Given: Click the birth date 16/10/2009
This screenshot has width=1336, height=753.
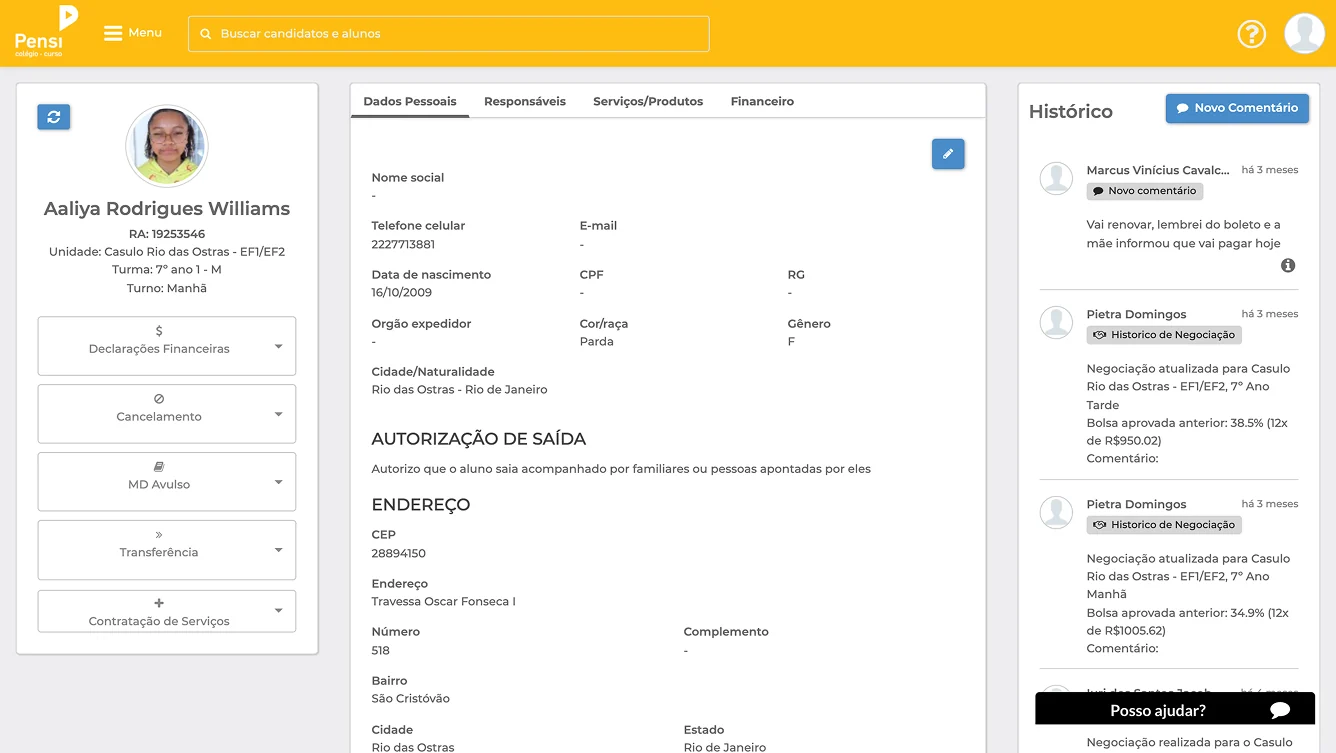Looking at the screenshot, I should pyautogui.click(x=402, y=293).
